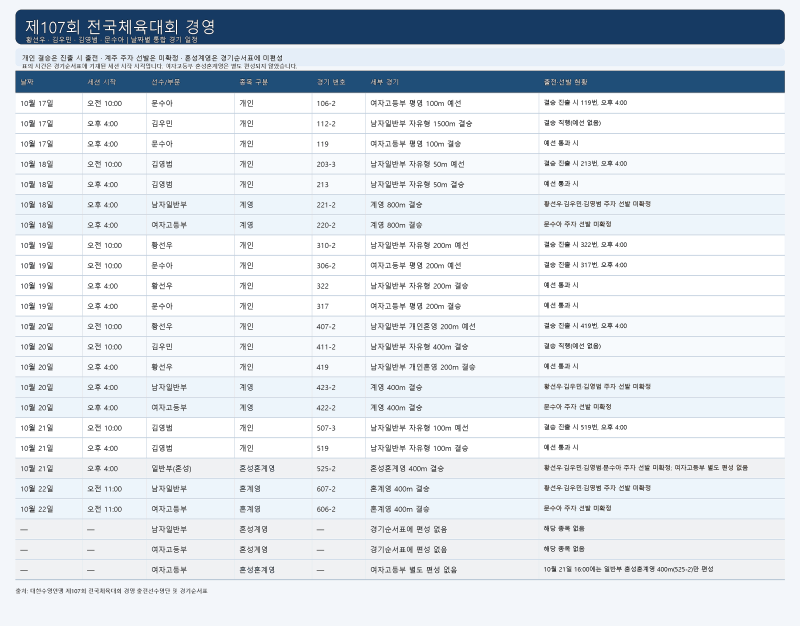Click event '남자일반부 자유형 200m 결승'
The image size is (800, 626).
[x=419, y=286]
